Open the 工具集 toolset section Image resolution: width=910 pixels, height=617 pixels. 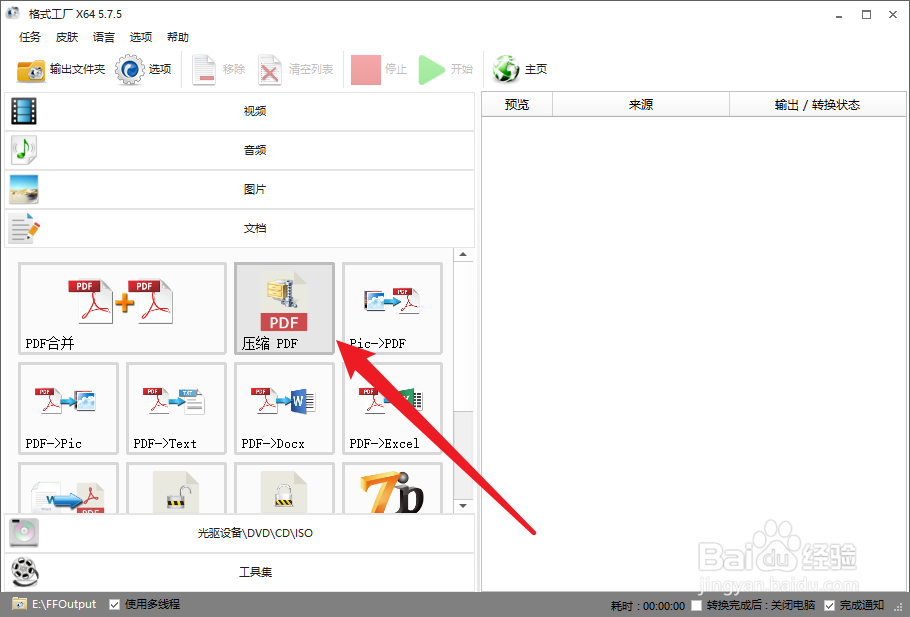coord(255,572)
